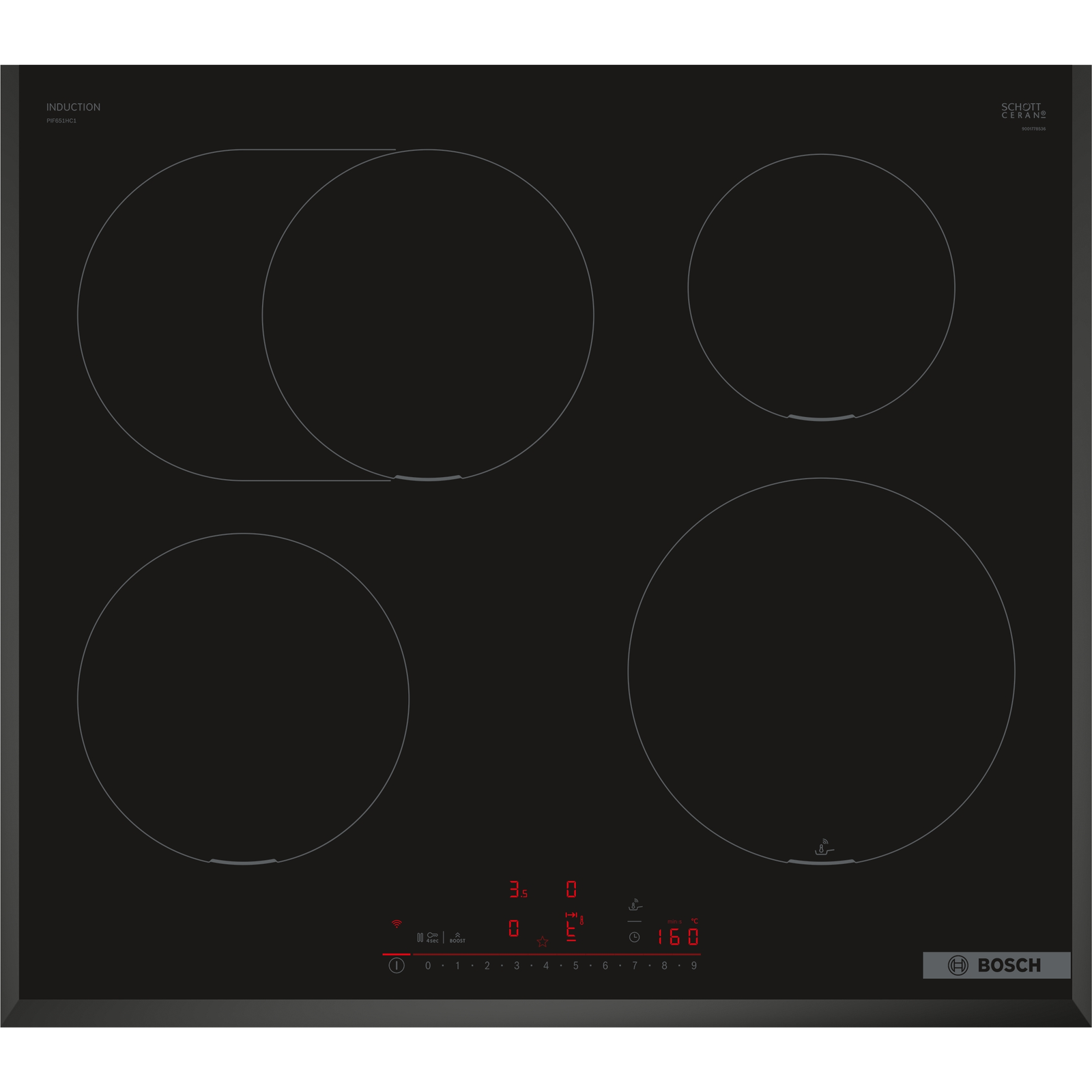Touch power level 7 on the scale
The width and height of the screenshot is (1092, 1092).
pyautogui.click(x=635, y=966)
